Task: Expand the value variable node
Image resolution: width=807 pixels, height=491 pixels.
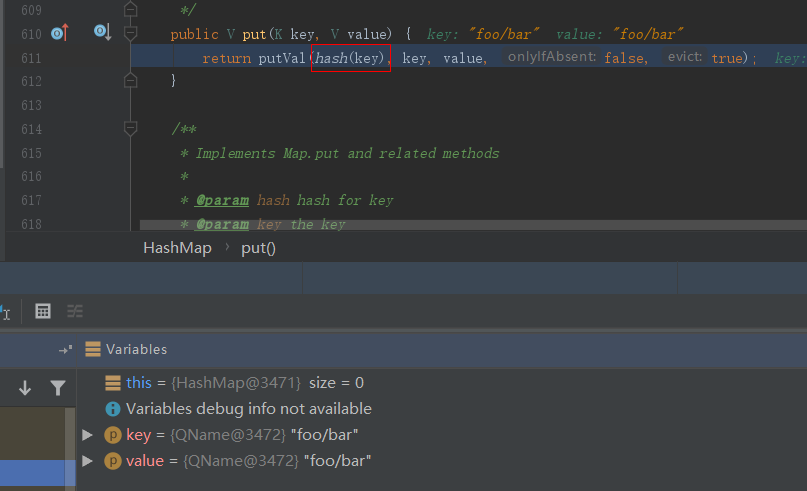Action: [x=88, y=460]
